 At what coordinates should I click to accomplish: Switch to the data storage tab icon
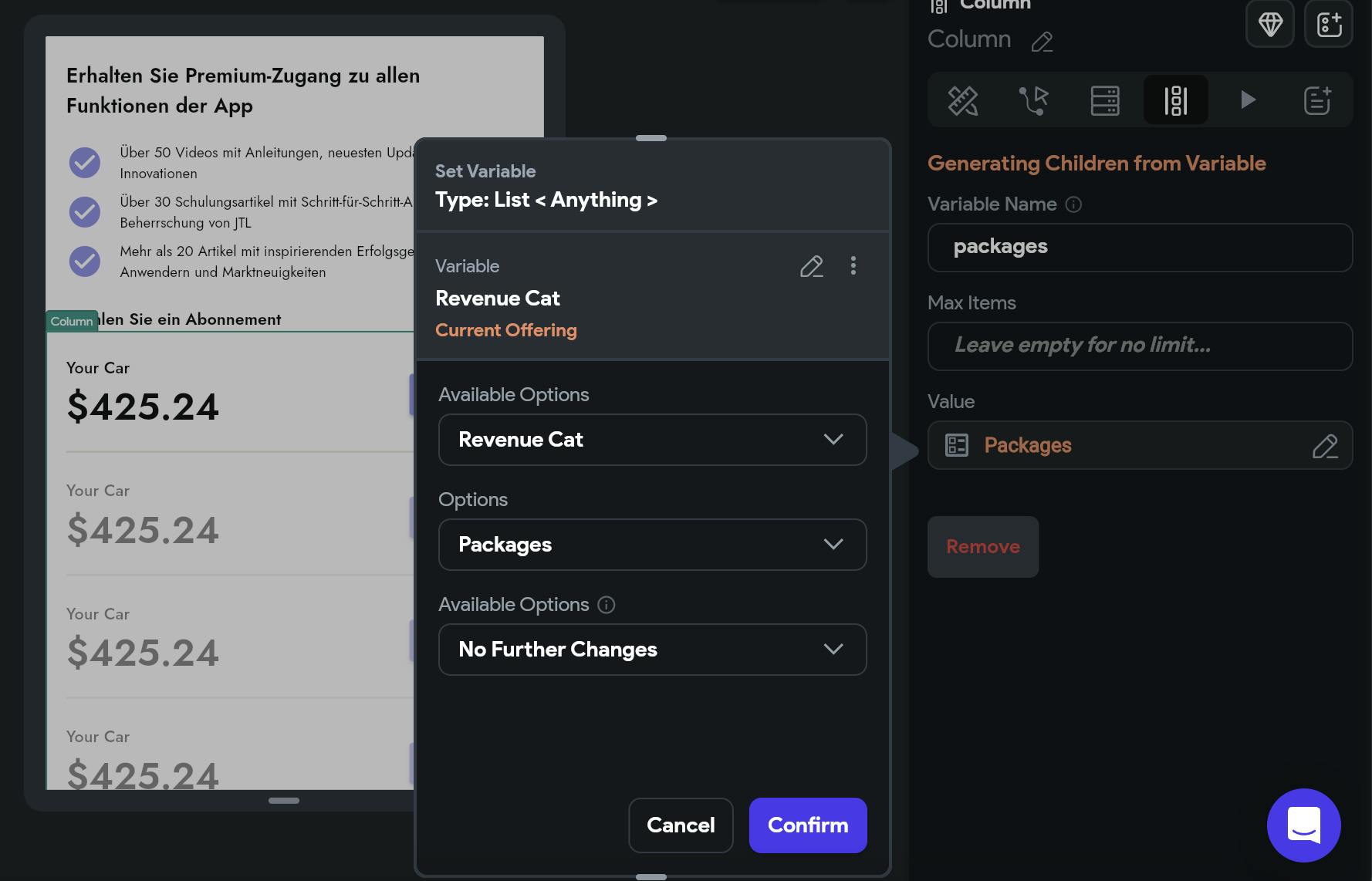1104,100
